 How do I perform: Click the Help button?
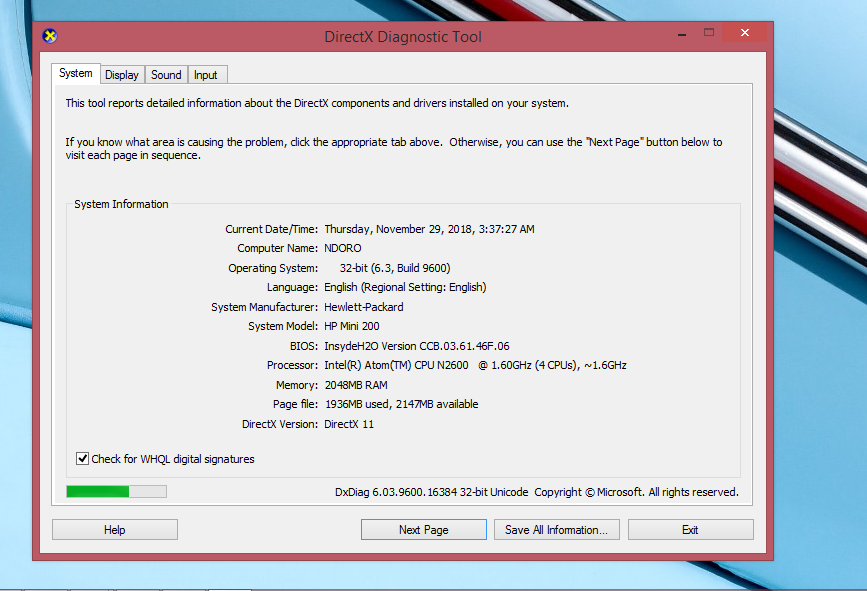(114, 529)
